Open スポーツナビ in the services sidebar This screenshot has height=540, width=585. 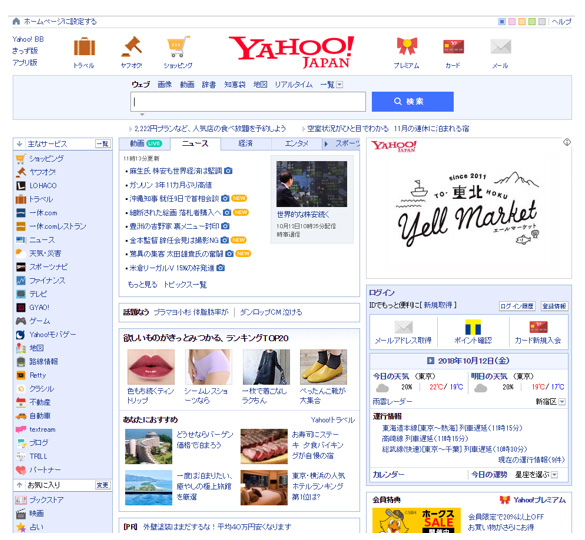pos(49,267)
